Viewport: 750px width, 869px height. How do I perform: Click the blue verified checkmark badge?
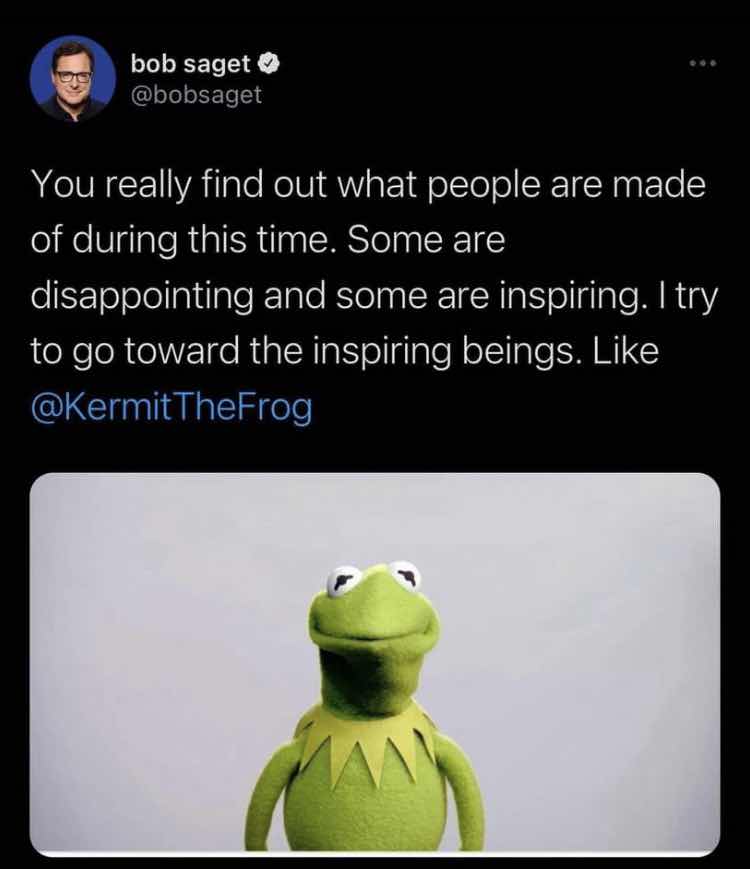269,64
